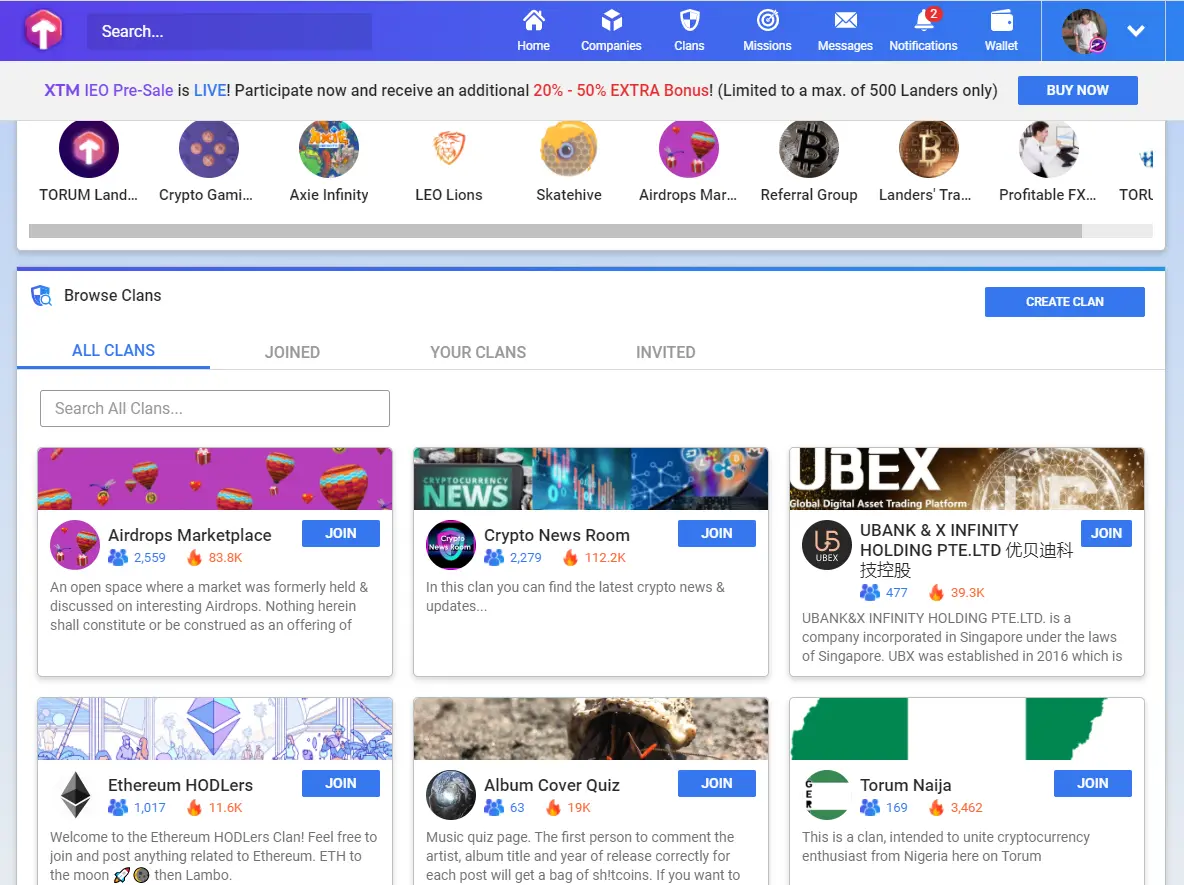Join the Album Cover Quiz clan
The height and width of the screenshot is (885, 1184).
pyautogui.click(x=717, y=784)
